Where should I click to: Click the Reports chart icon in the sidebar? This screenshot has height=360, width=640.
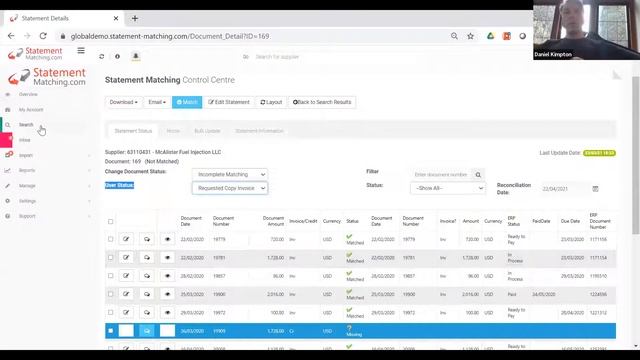(7, 170)
